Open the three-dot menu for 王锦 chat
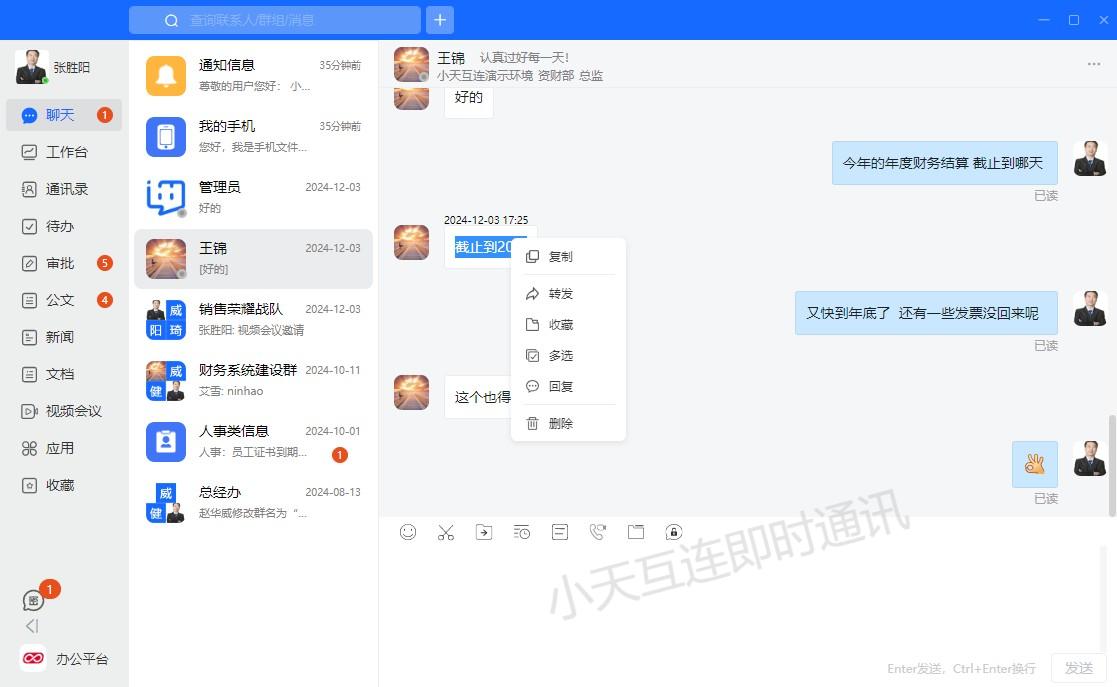1117x687 pixels. [x=1094, y=64]
